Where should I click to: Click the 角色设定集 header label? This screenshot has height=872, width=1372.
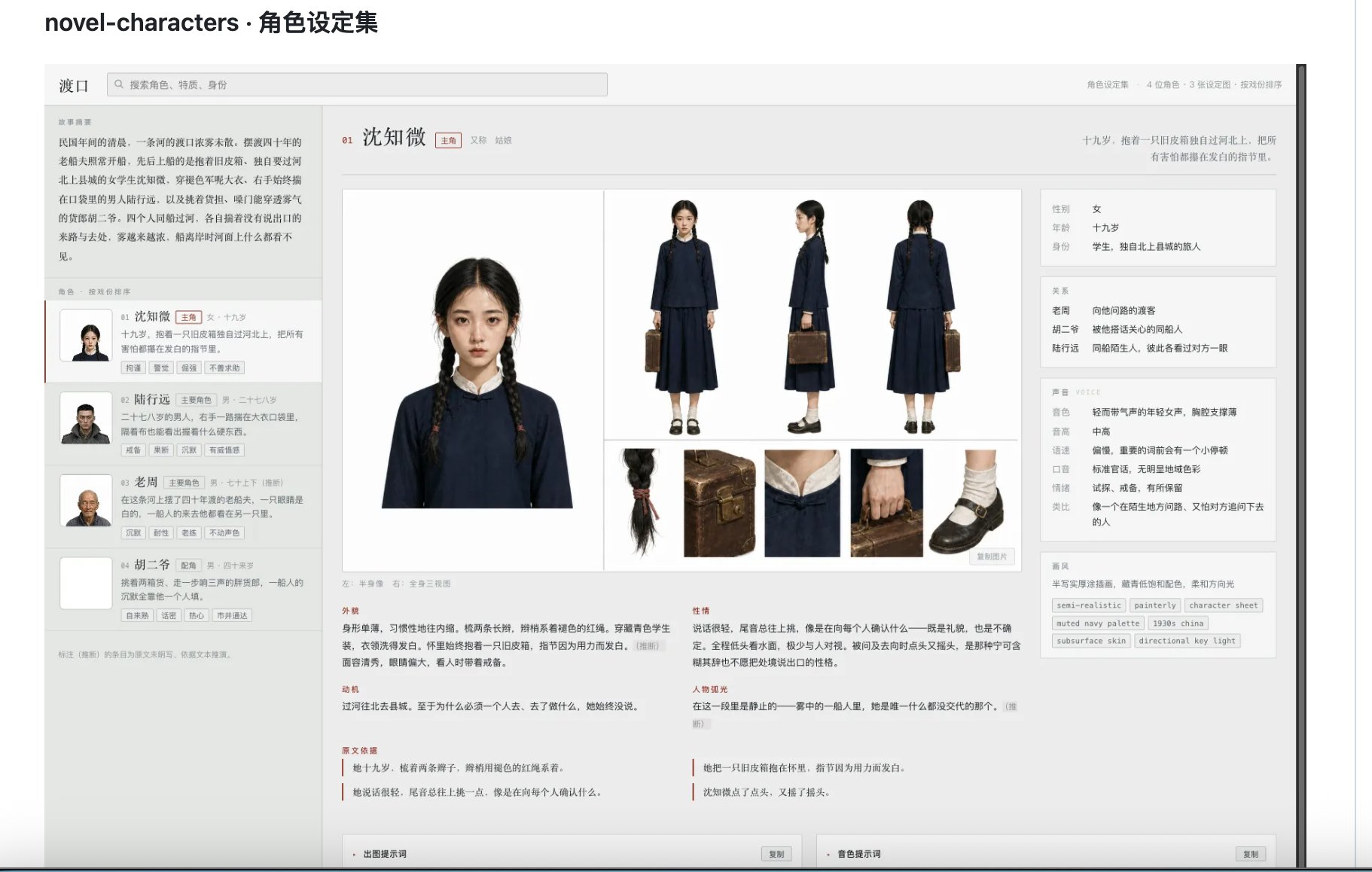[1107, 85]
